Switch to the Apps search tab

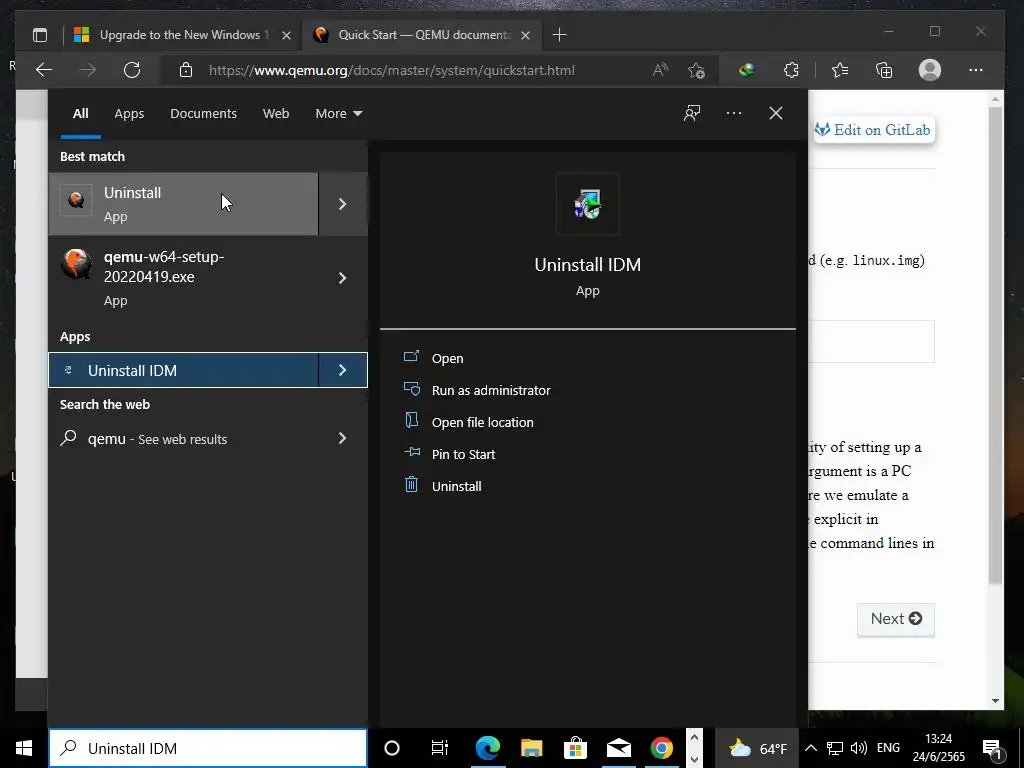pyautogui.click(x=129, y=114)
